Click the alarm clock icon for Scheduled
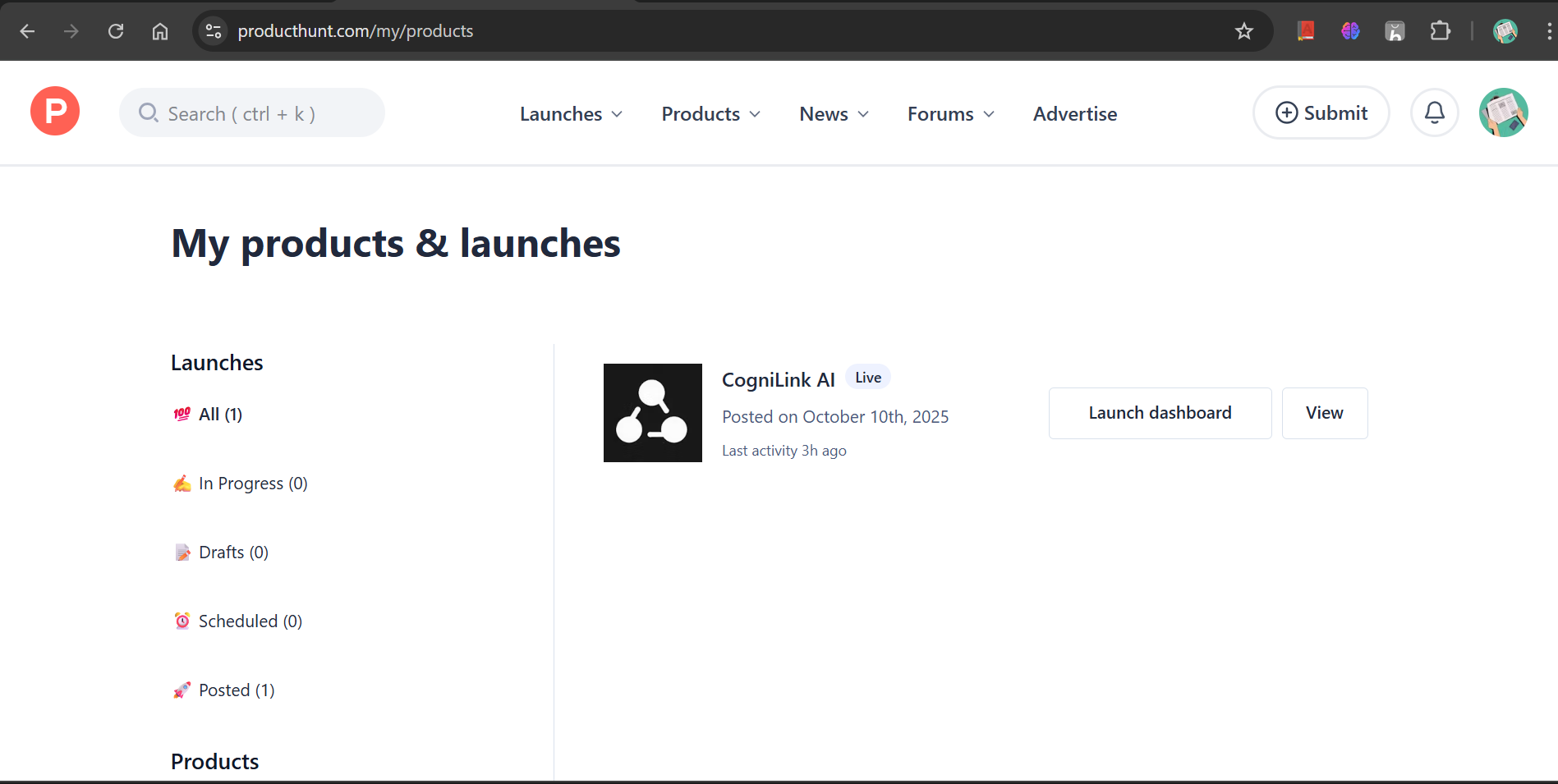Viewport: 1558px width, 784px height. (182, 621)
